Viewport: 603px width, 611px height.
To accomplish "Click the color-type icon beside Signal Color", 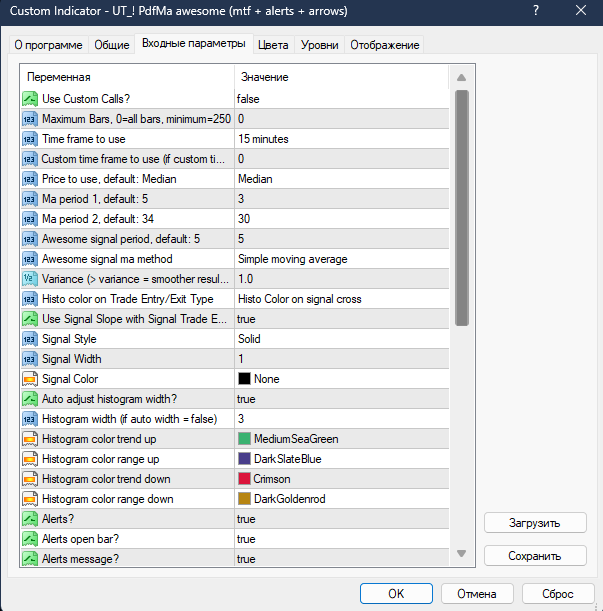I will click(x=30, y=379).
